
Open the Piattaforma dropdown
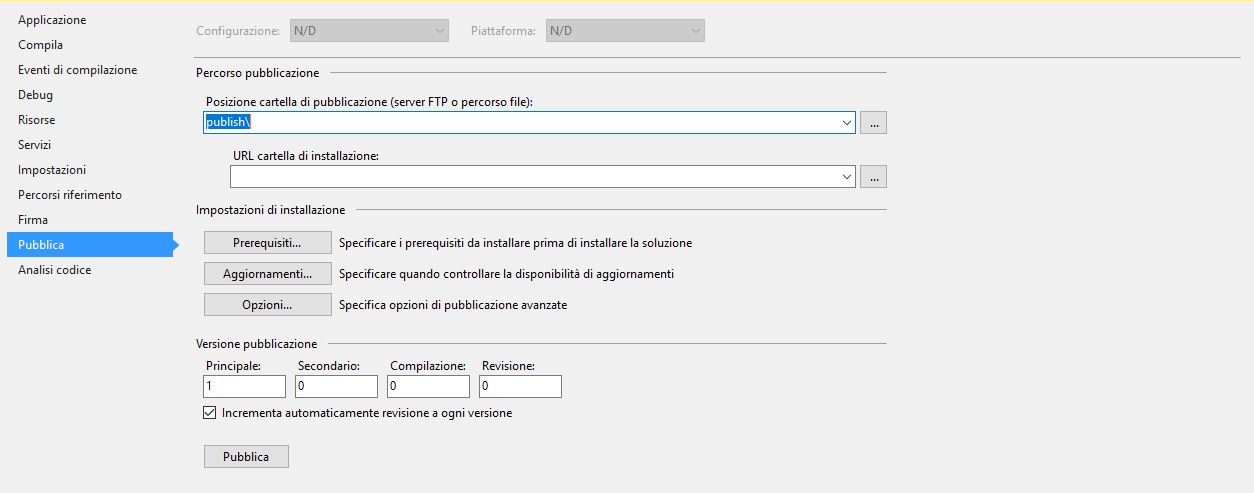[625, 31]
